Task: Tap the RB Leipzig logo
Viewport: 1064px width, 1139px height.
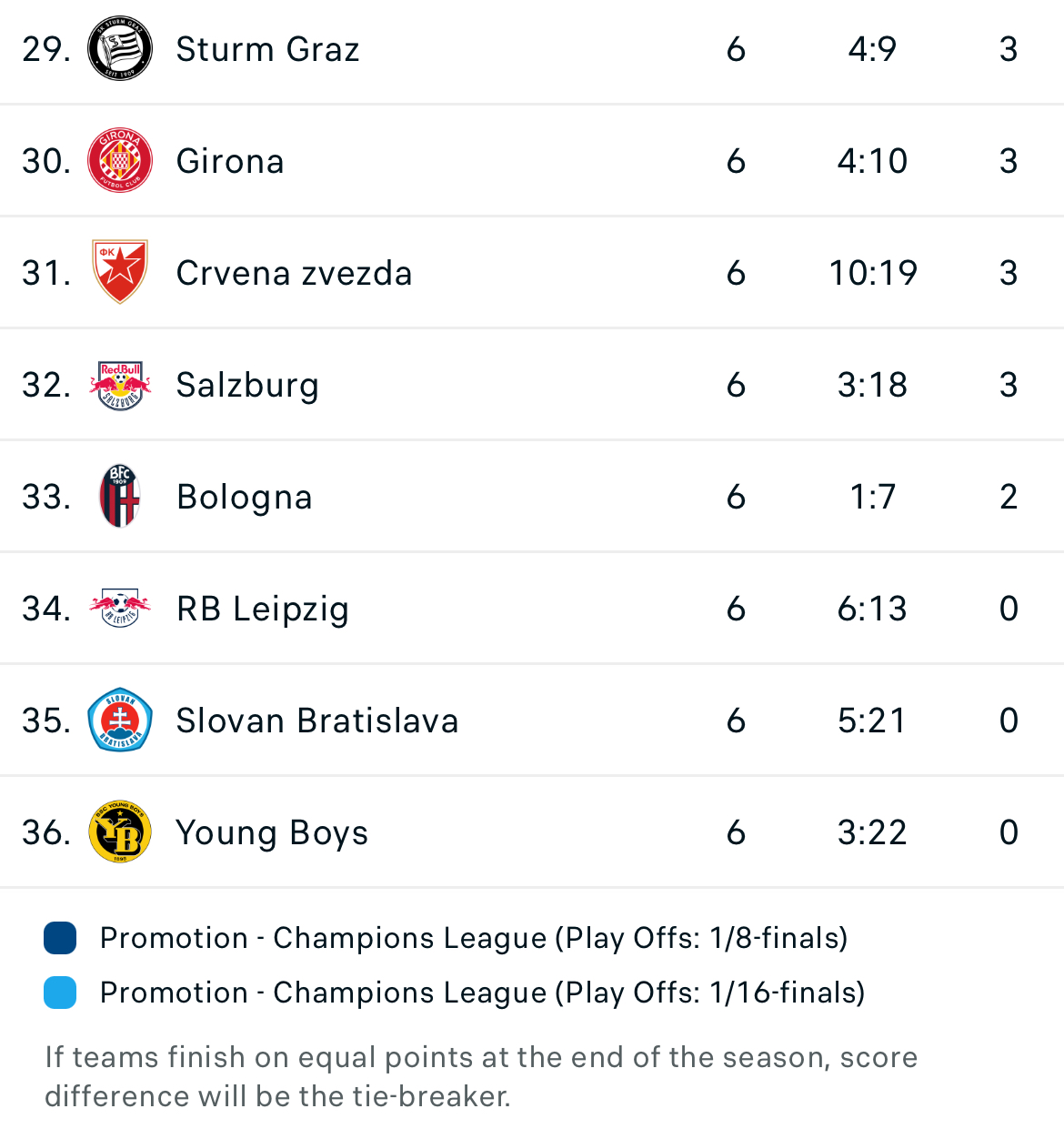Action: point(120,609)
